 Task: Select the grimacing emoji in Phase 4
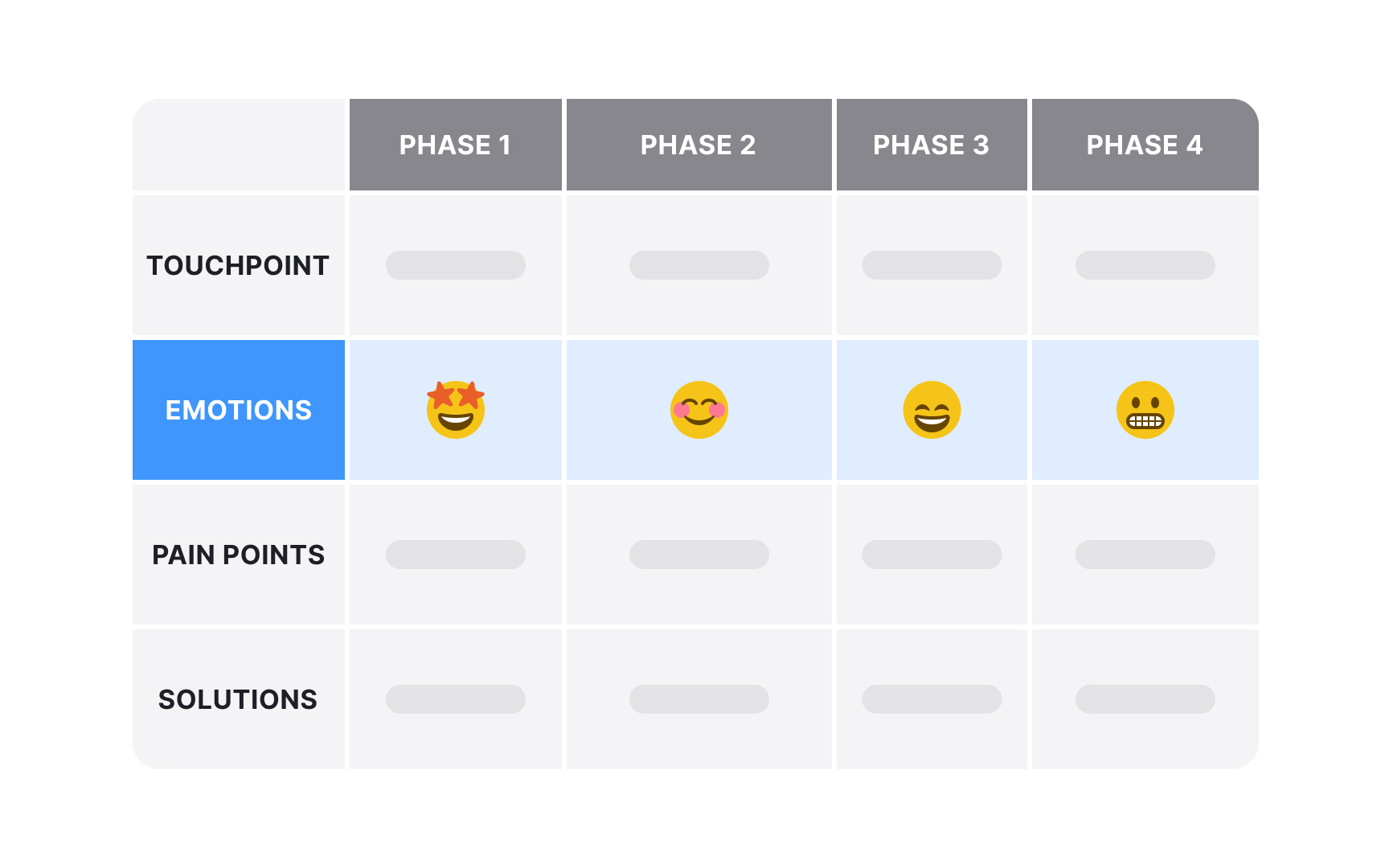coord(1145,410)
